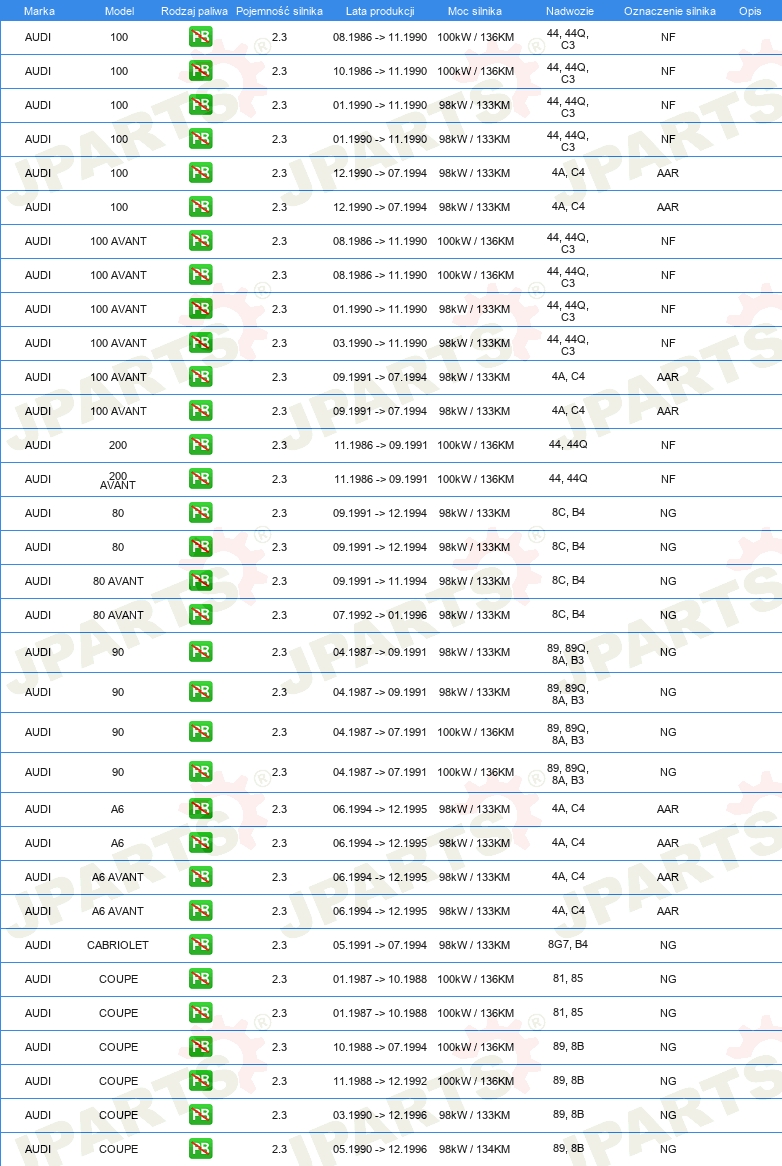Select the 2.3 capacity in the CABRIOLET row
782x1166 pixels.
(x=279, y=945)
